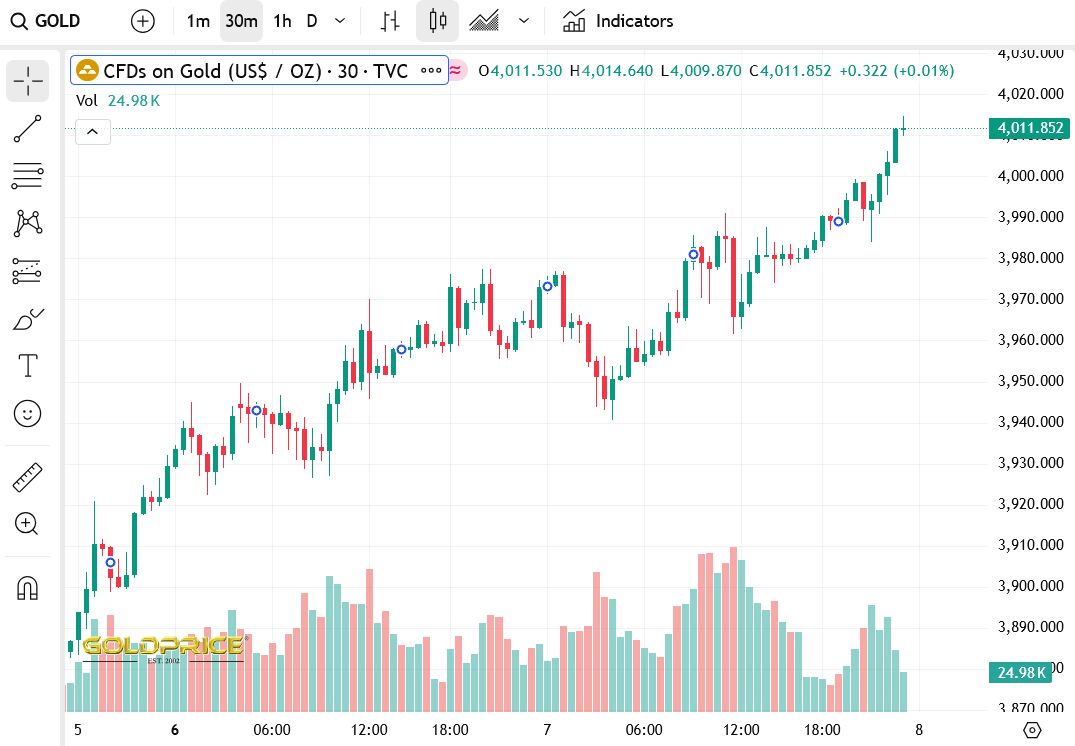Viewport: 1075px width, 746px height.
Task: Switch to the 1m timeframe
Action: pos(198,21)
